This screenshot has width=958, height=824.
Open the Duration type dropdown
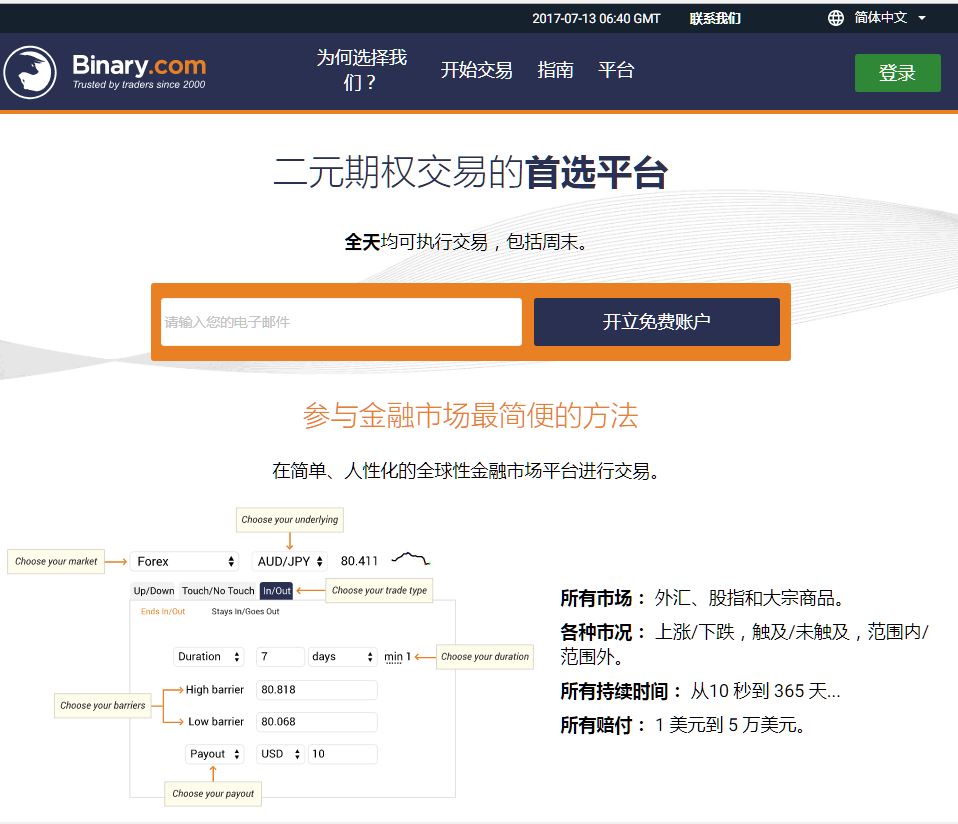(x=209, y=657)
